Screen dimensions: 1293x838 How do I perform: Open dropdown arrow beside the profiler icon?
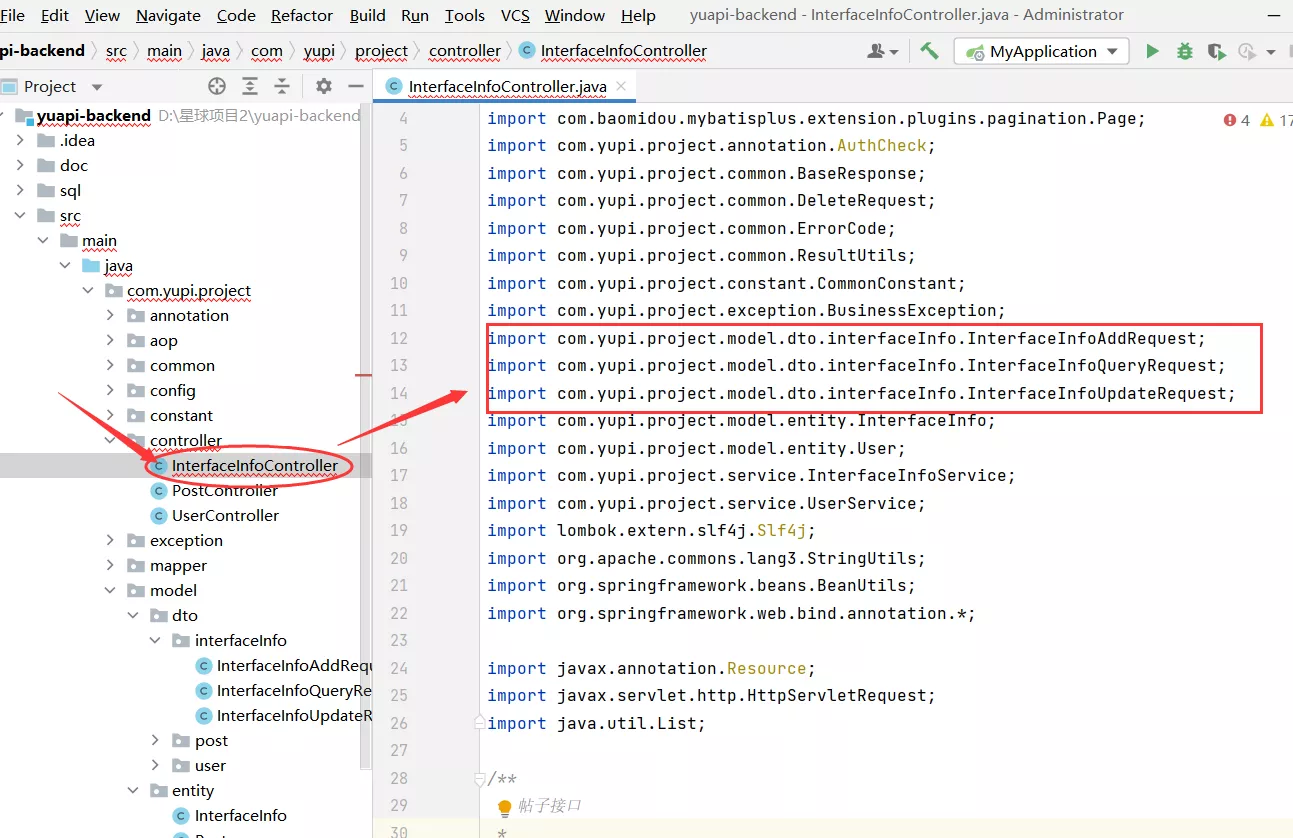[x=1271, y=52]
